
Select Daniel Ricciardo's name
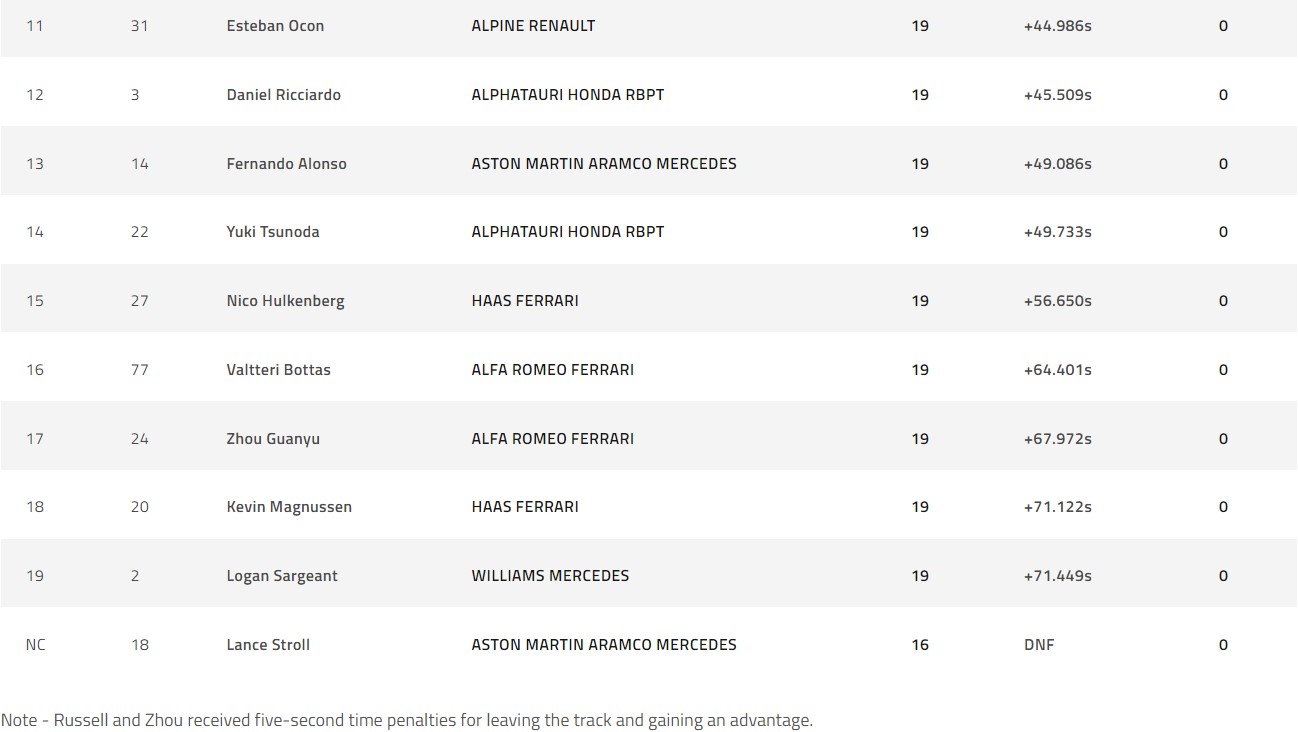pos(283,95)
